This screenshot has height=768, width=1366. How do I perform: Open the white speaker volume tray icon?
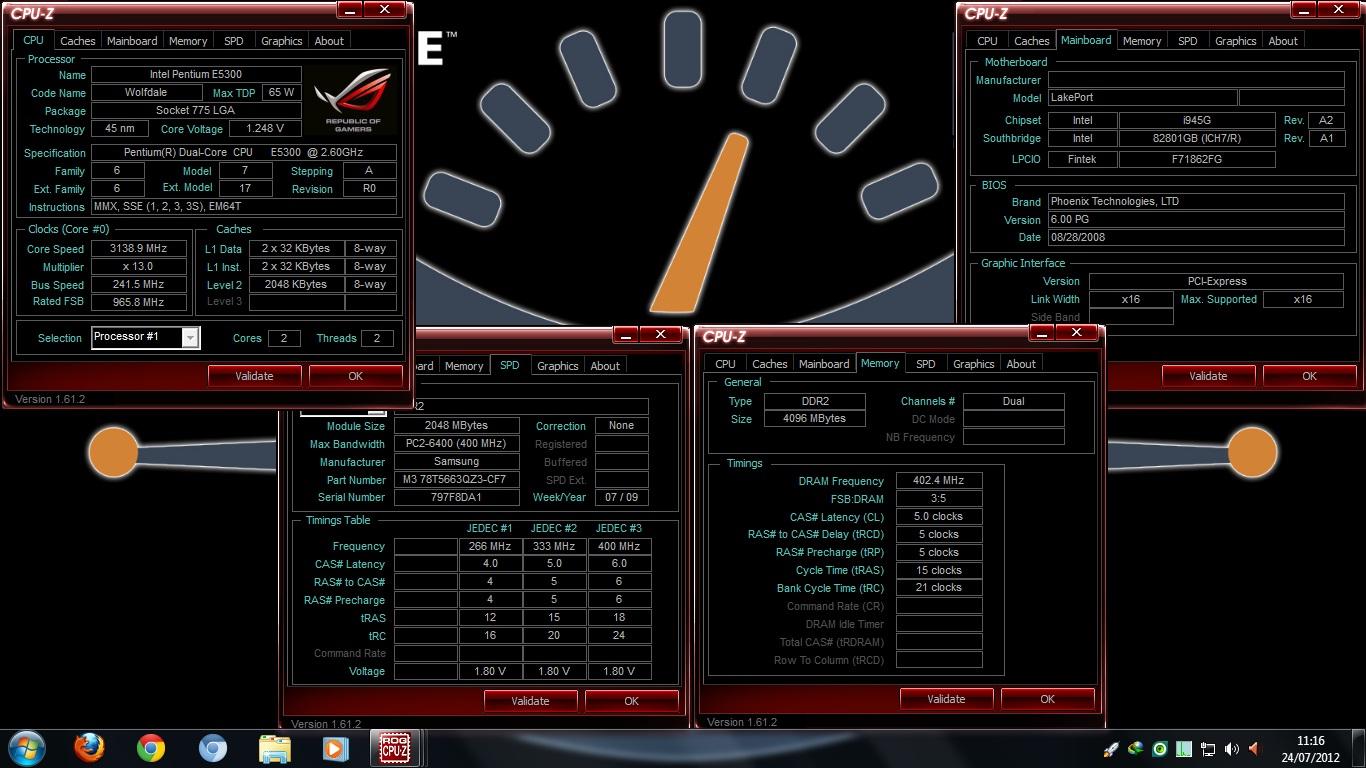coord(1231,748)
